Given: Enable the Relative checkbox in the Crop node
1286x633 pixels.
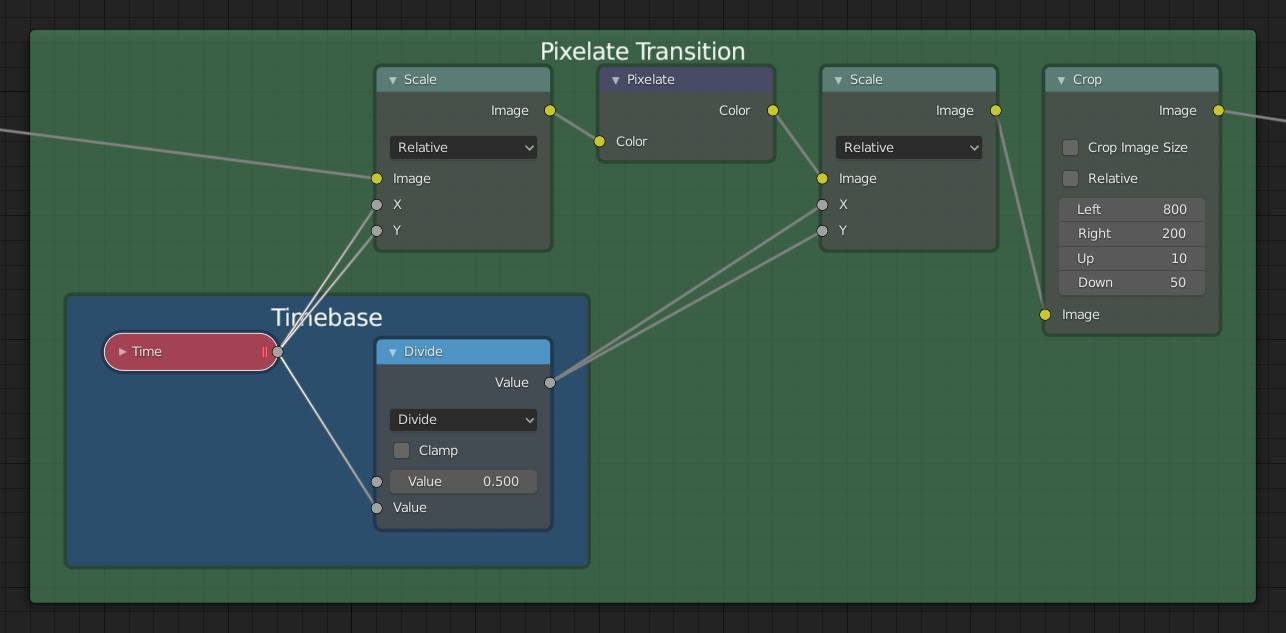Looking at the screenshot, I should (1069, 178).
